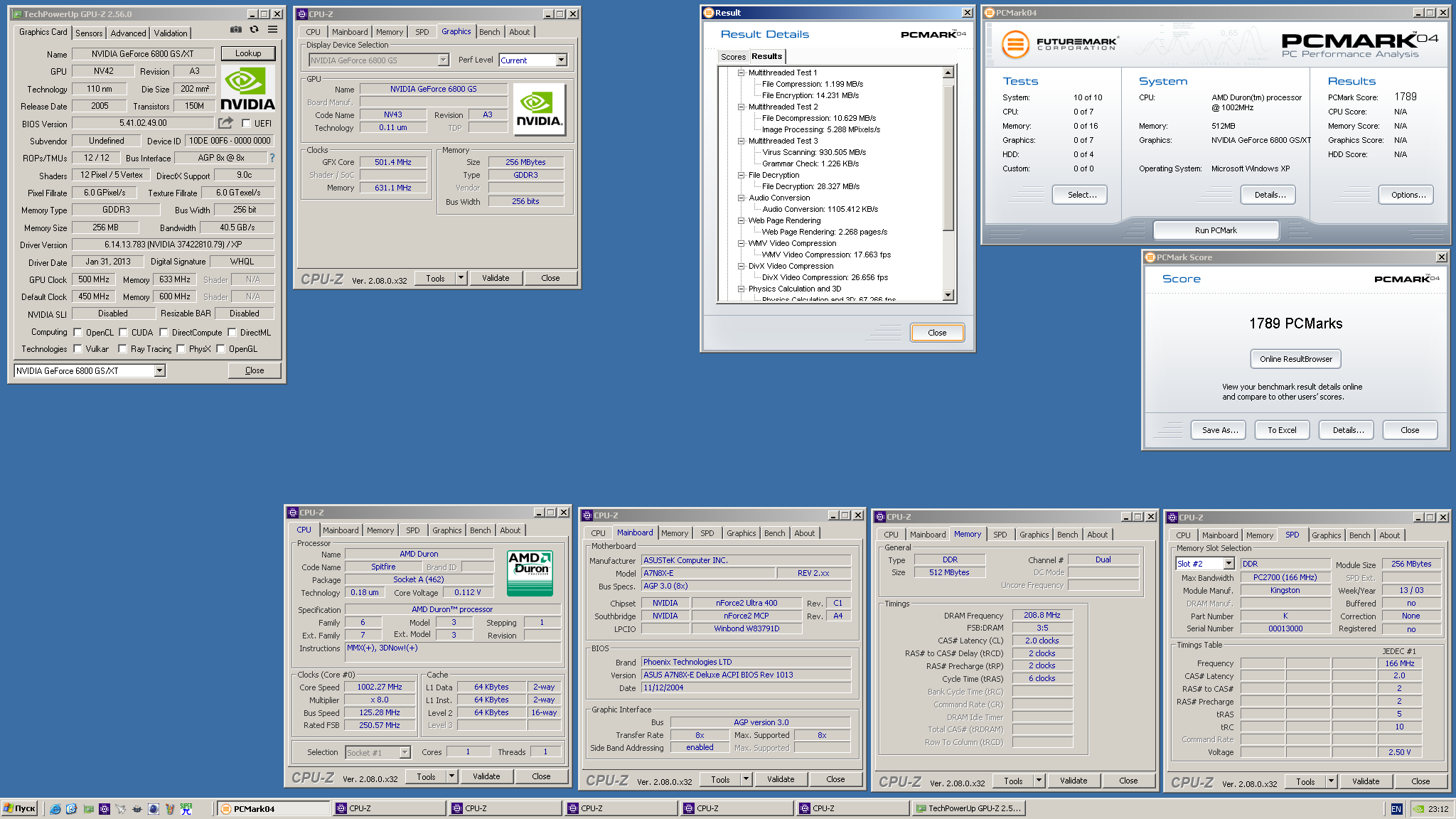The image size is (1456, 819).
Task: Open the Bench tab in CPU-Z Graphics window
Action: (x=489, y=32)
